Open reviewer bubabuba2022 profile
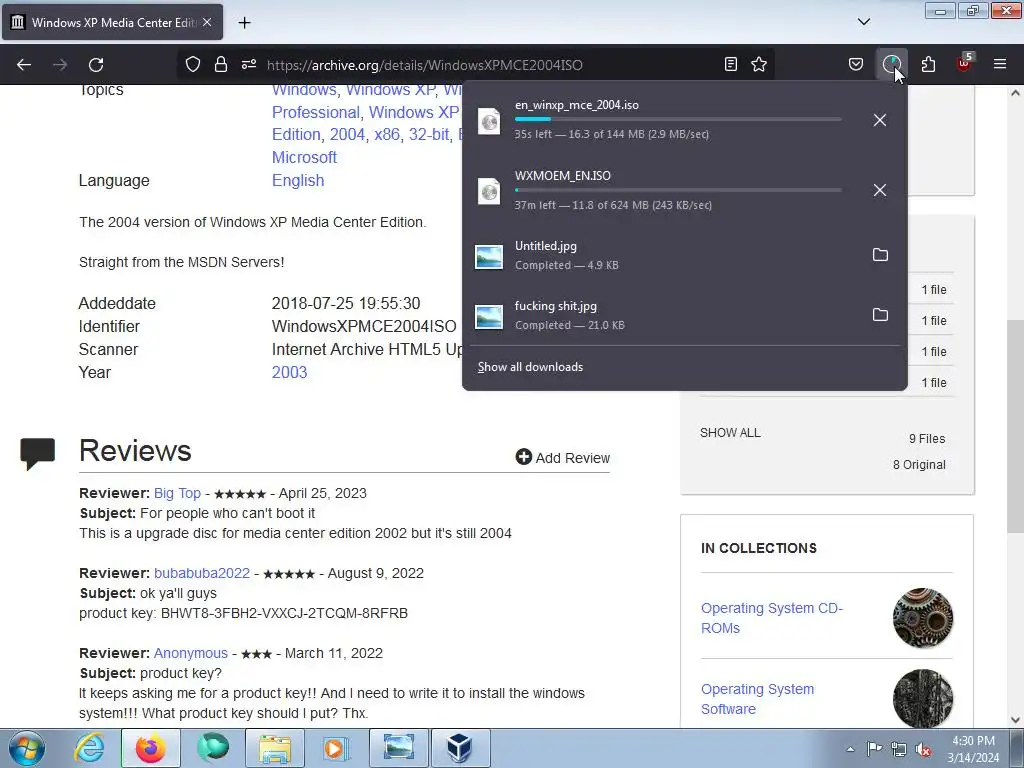The image size is (1024, 768). [x=202, y=573]
